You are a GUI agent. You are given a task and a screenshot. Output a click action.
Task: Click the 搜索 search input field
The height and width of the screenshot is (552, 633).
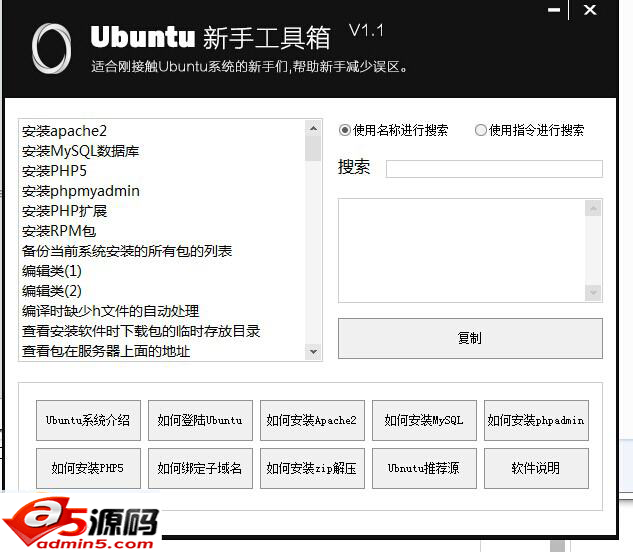pos(494,169)
